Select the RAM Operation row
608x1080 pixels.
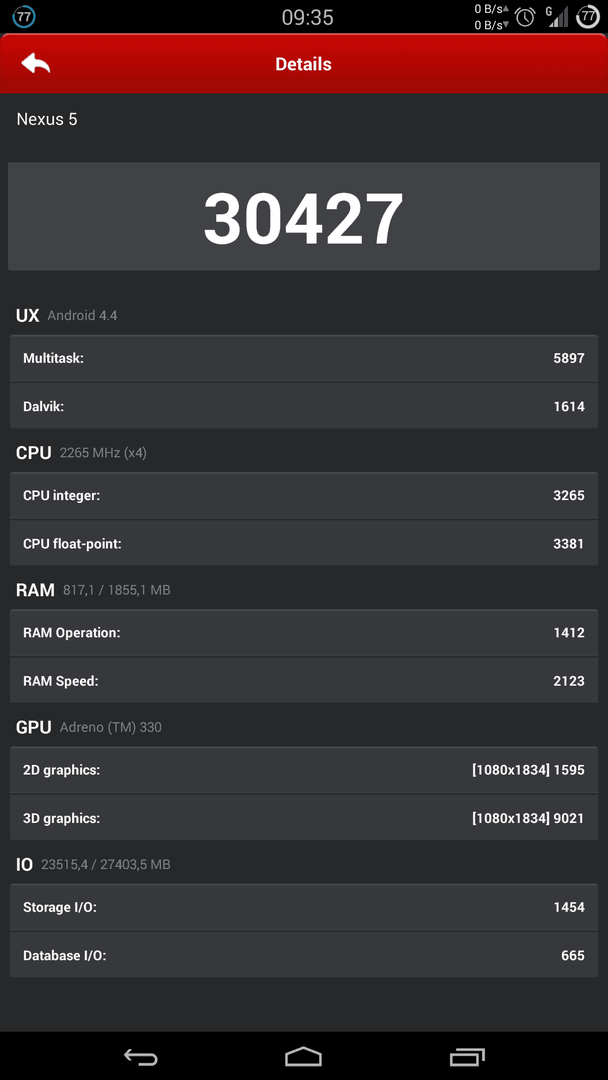[x=304, y=632]
